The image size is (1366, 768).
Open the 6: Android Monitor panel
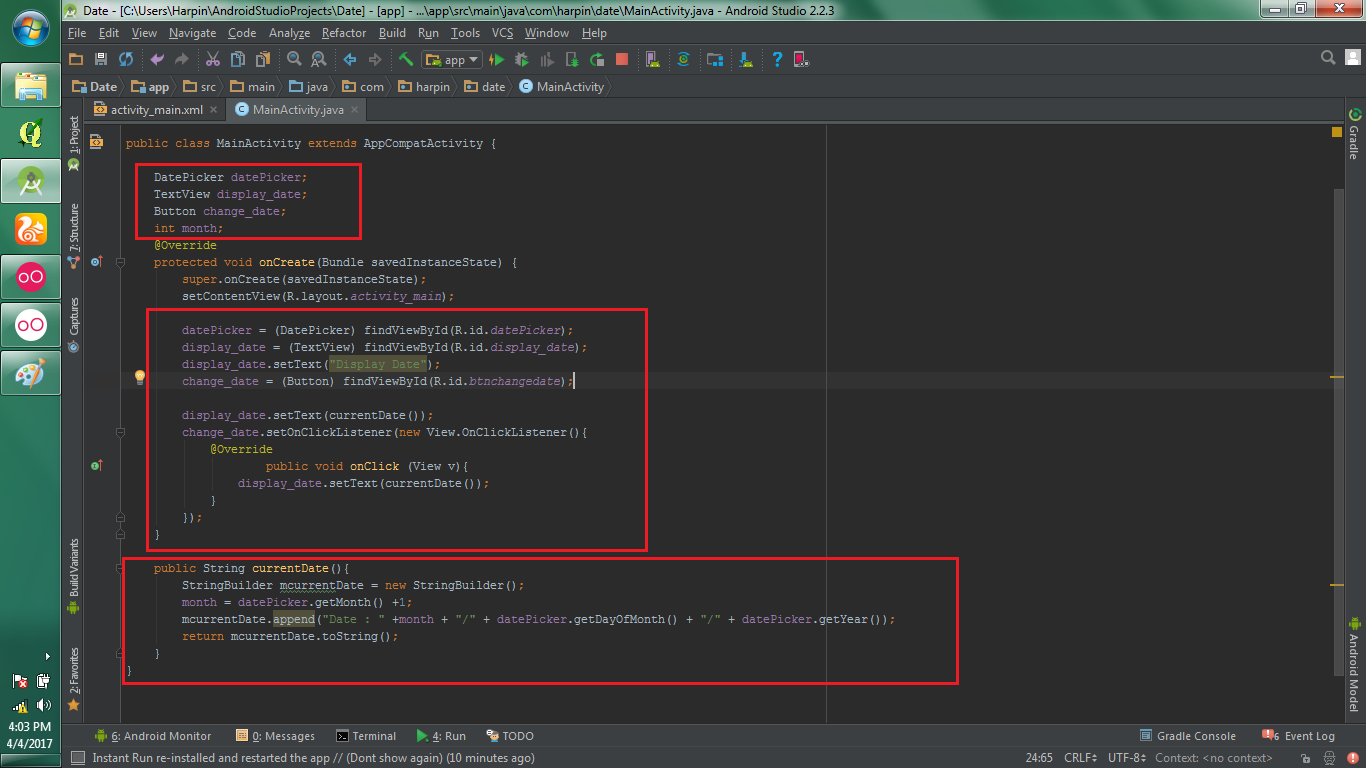153,736
